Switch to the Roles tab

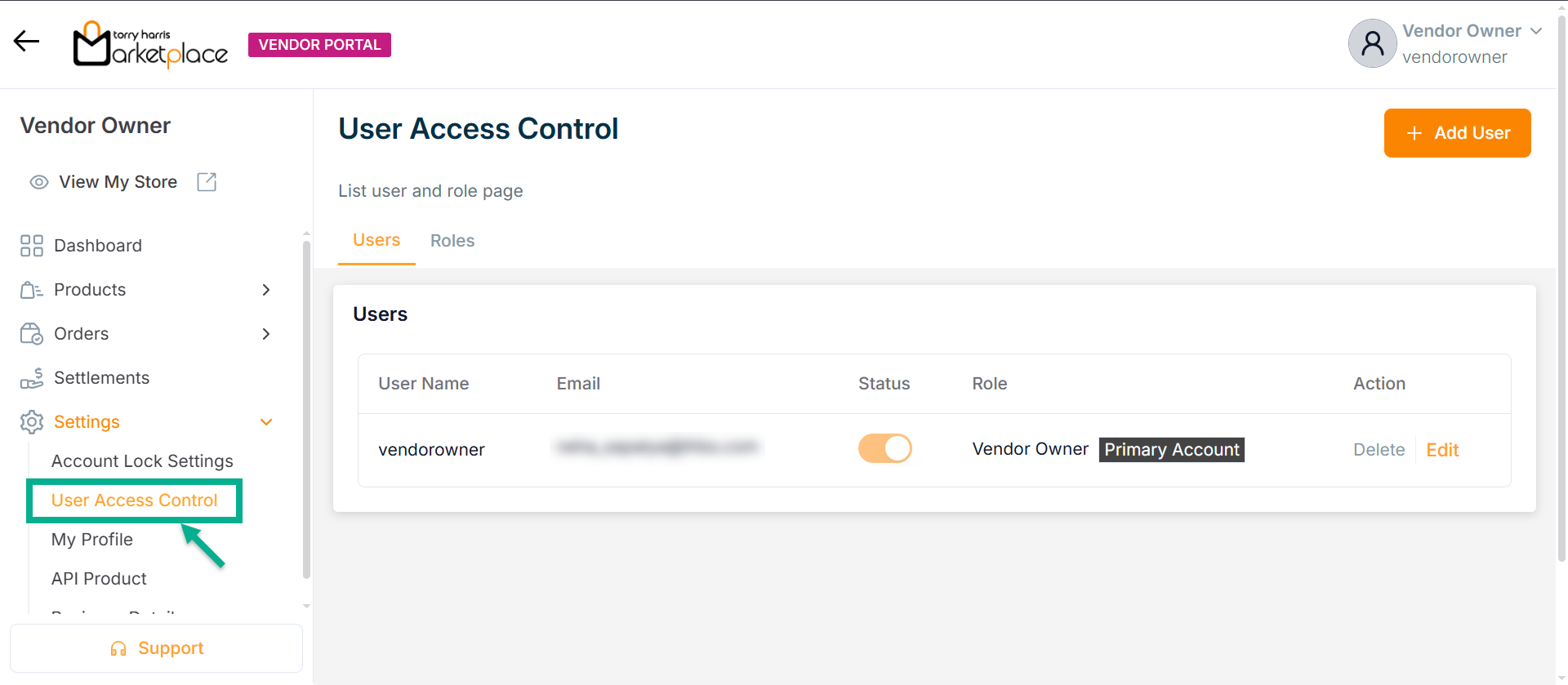[x=452, y=241]
